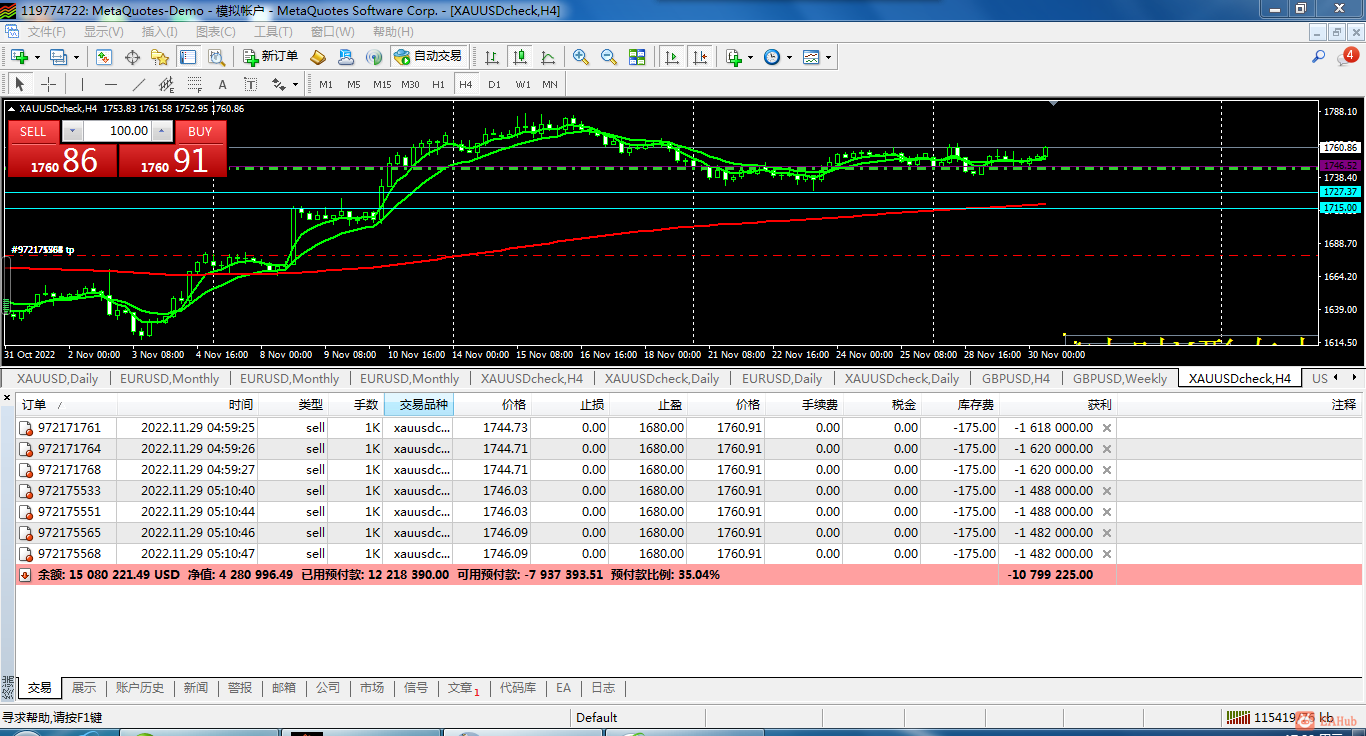Click the cyan 1715.00 price level label

coord(1339,208)
